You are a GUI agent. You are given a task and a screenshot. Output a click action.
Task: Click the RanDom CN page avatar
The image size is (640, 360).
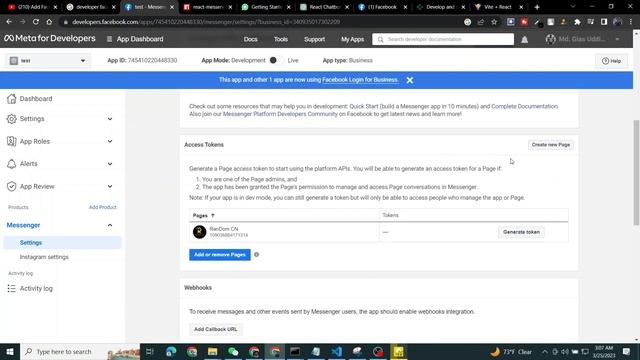[x=200, y=232]
